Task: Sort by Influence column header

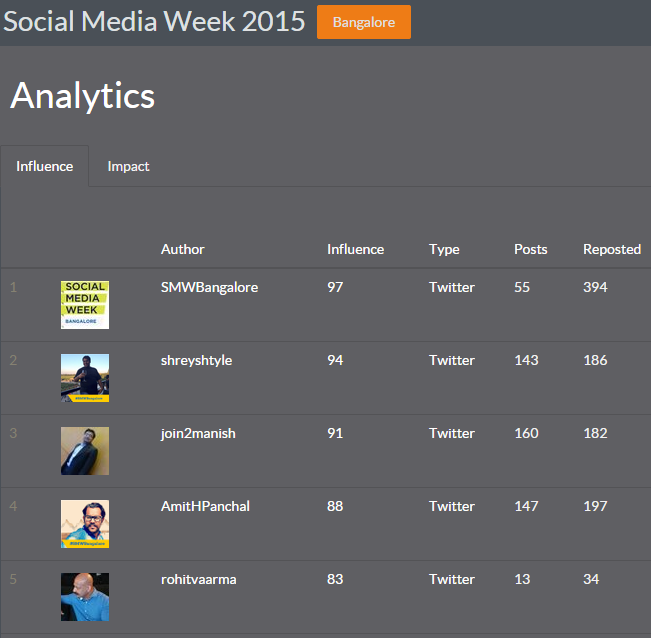Action: pyautogui.click(x=355, y=249)
